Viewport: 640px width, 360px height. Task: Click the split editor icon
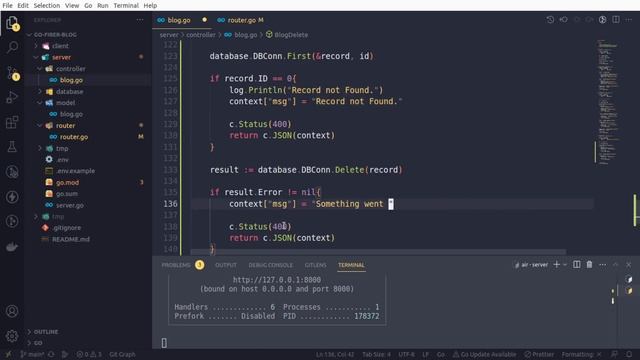[616, 20]
